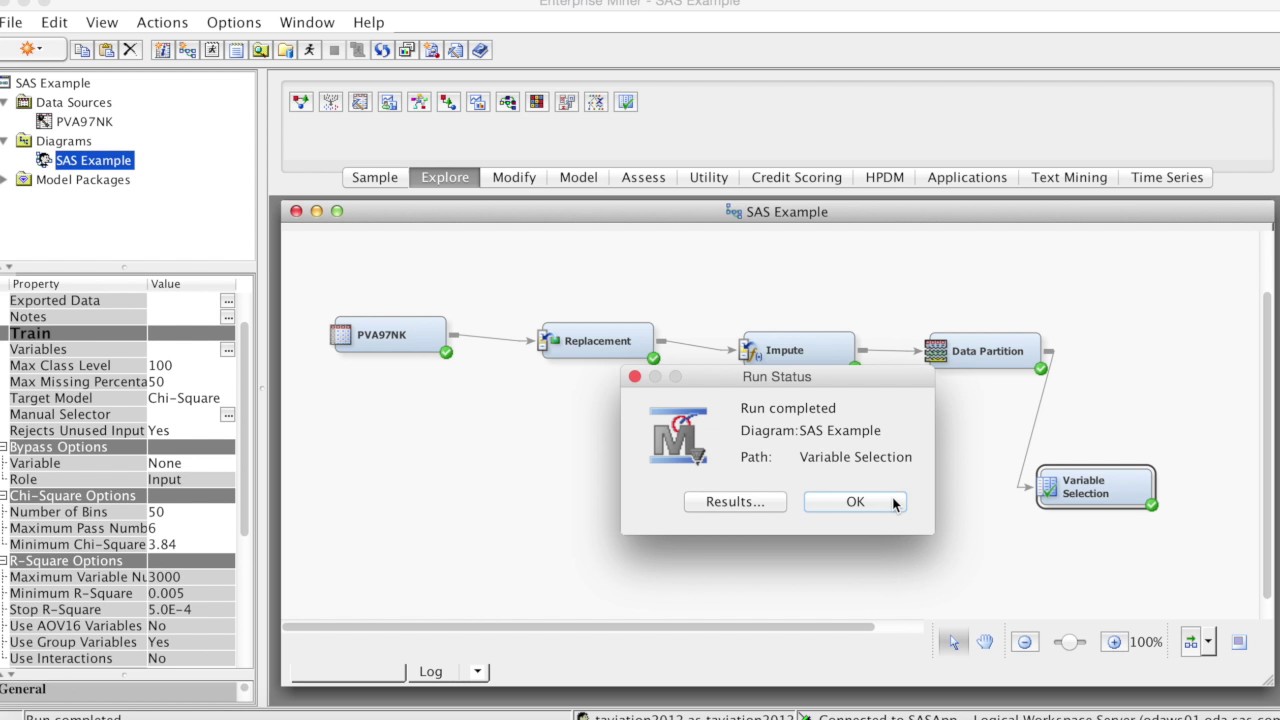Collapse the Data Sources tree folder
This screenshot has width=1280, height=720.
coord(4,102)
